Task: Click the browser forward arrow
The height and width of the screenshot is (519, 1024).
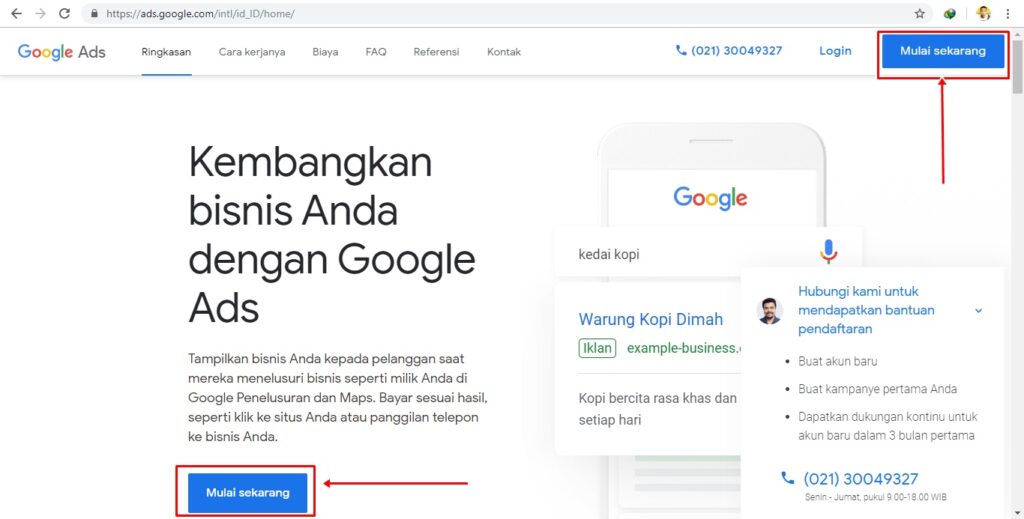Action: click(x=40, y=14)
